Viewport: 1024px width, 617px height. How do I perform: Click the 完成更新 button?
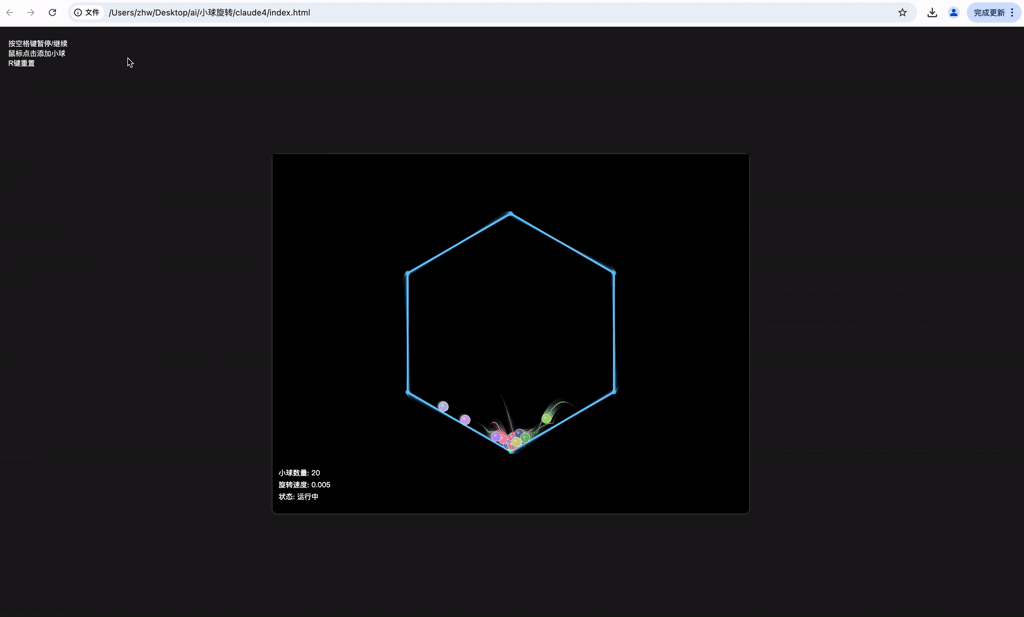[x=989, y=12]
